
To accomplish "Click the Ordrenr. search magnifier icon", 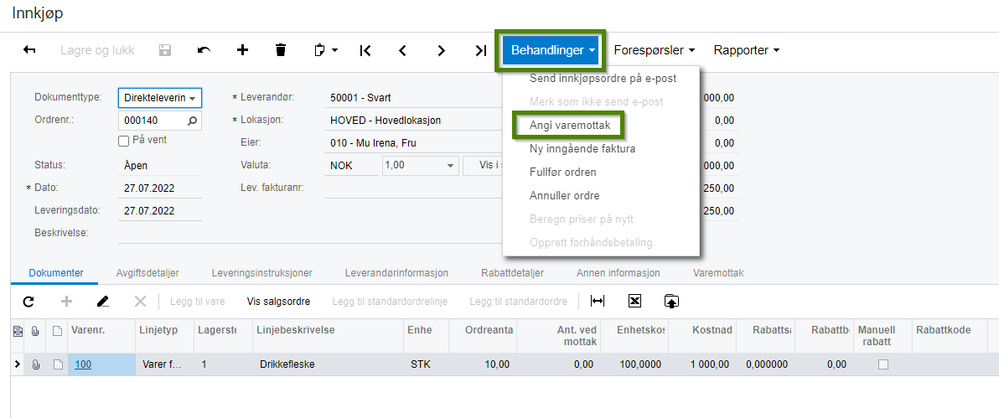I will tap(192, 120).
